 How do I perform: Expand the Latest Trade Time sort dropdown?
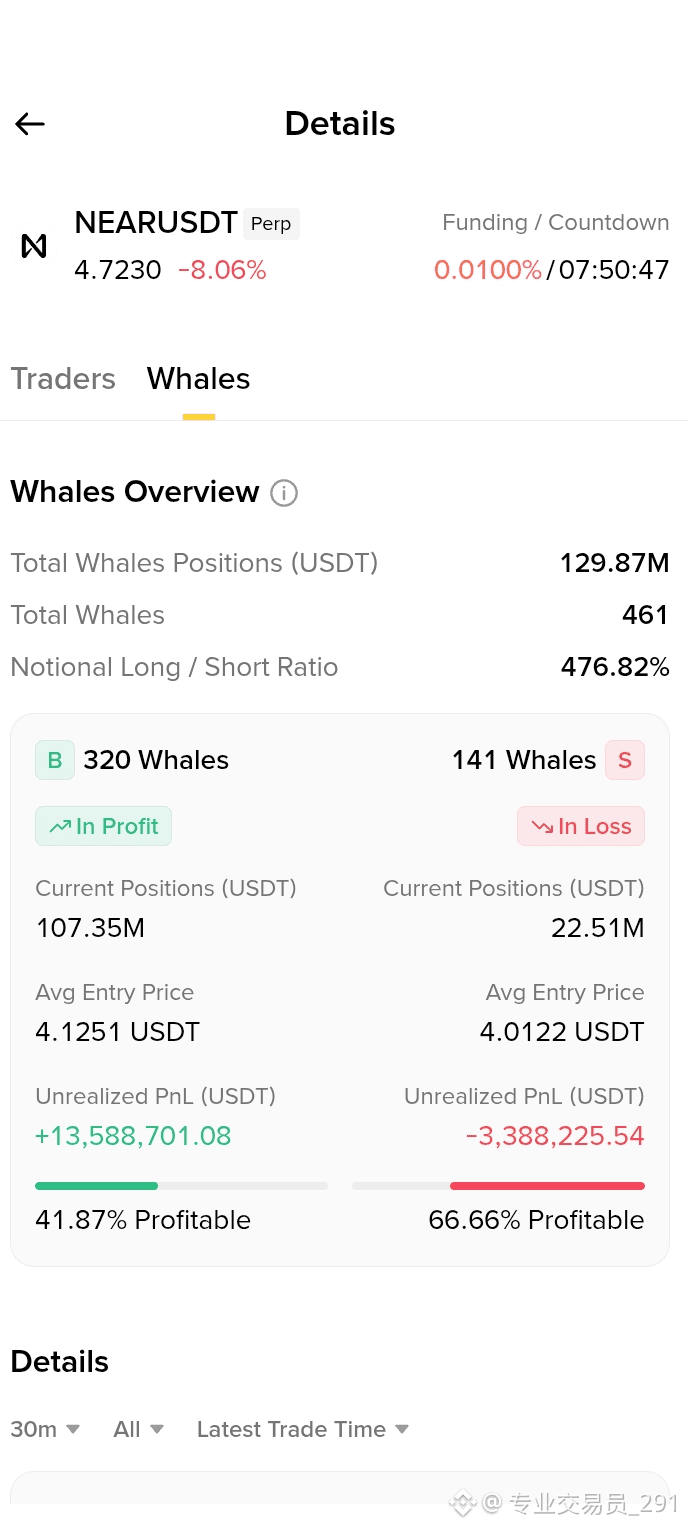303,1429
